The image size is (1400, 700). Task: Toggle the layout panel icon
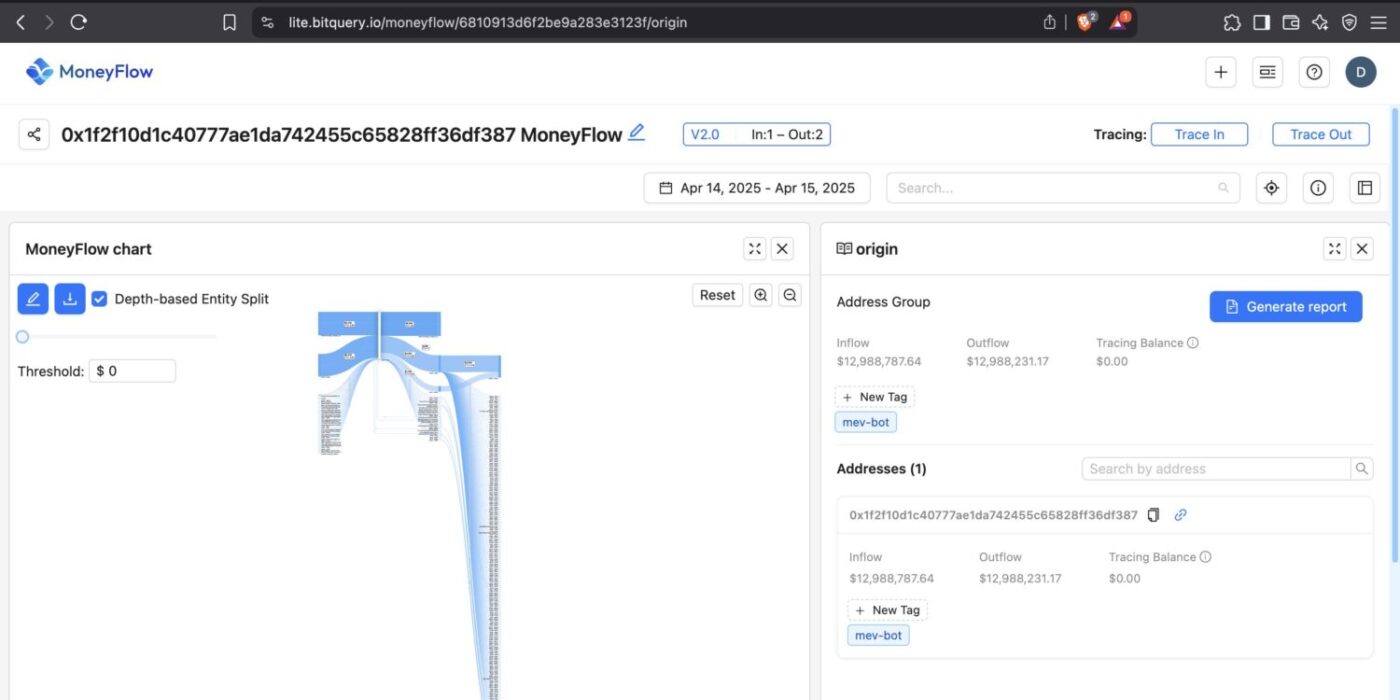[x=1364, y=188]
